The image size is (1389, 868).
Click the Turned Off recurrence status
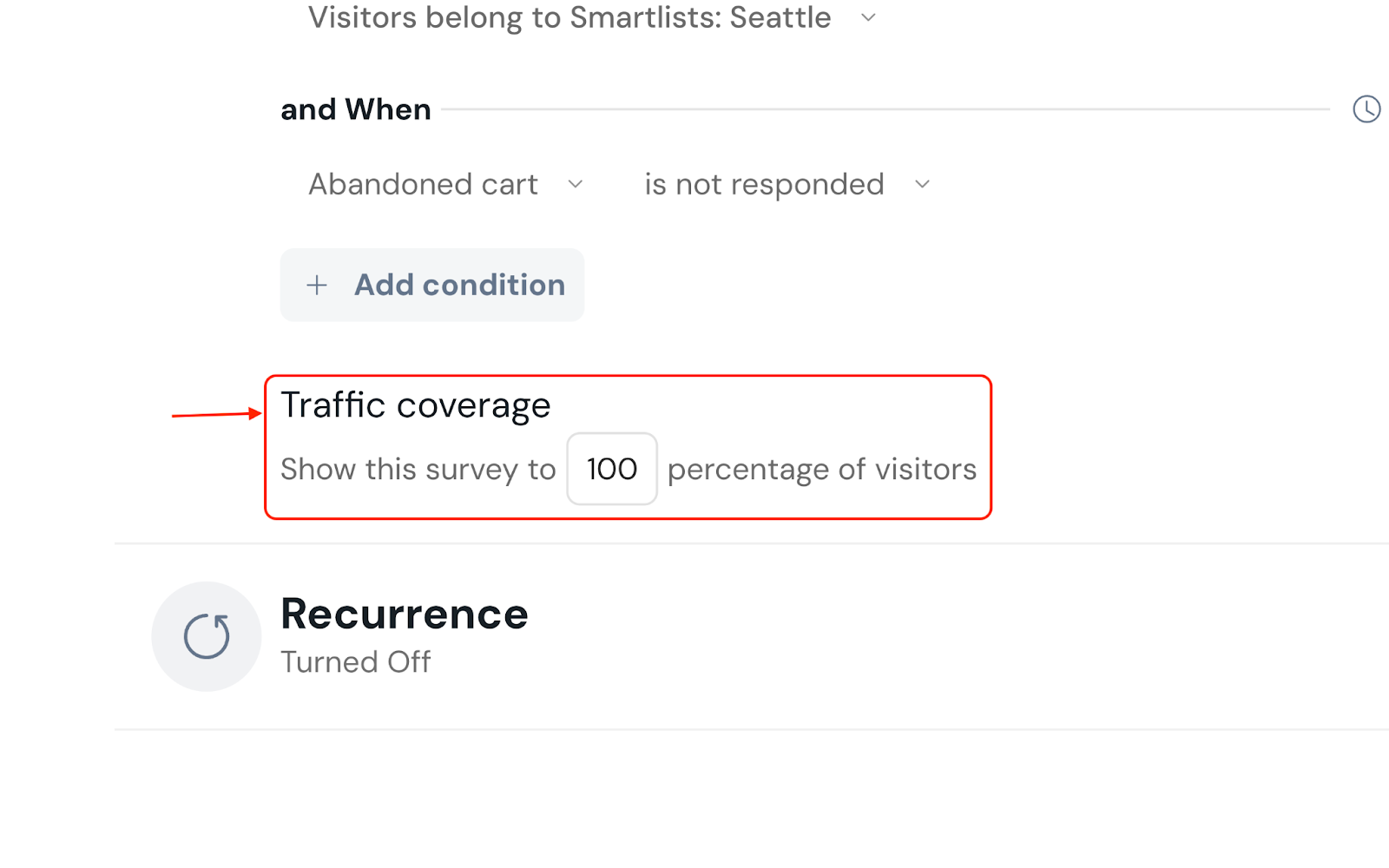click(x=356, y=662)
